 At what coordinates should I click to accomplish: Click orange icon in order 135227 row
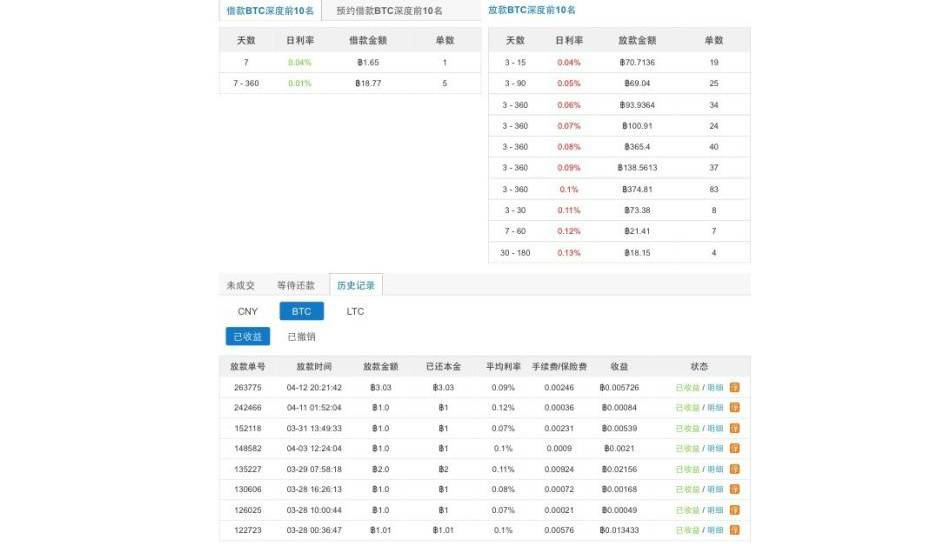click(x=734, y=469)
